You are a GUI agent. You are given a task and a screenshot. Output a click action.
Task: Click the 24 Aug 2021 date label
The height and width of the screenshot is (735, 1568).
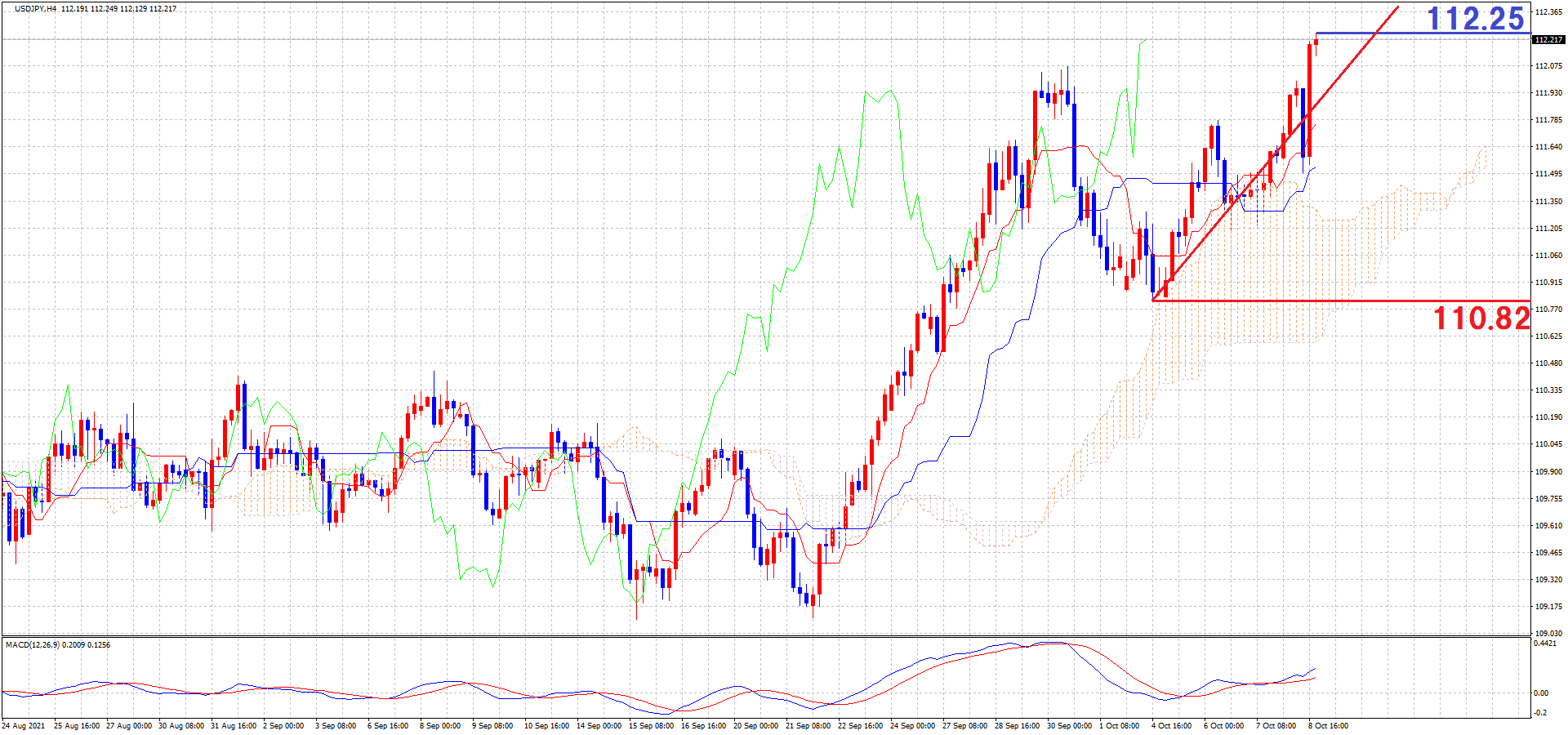point(24,725)
